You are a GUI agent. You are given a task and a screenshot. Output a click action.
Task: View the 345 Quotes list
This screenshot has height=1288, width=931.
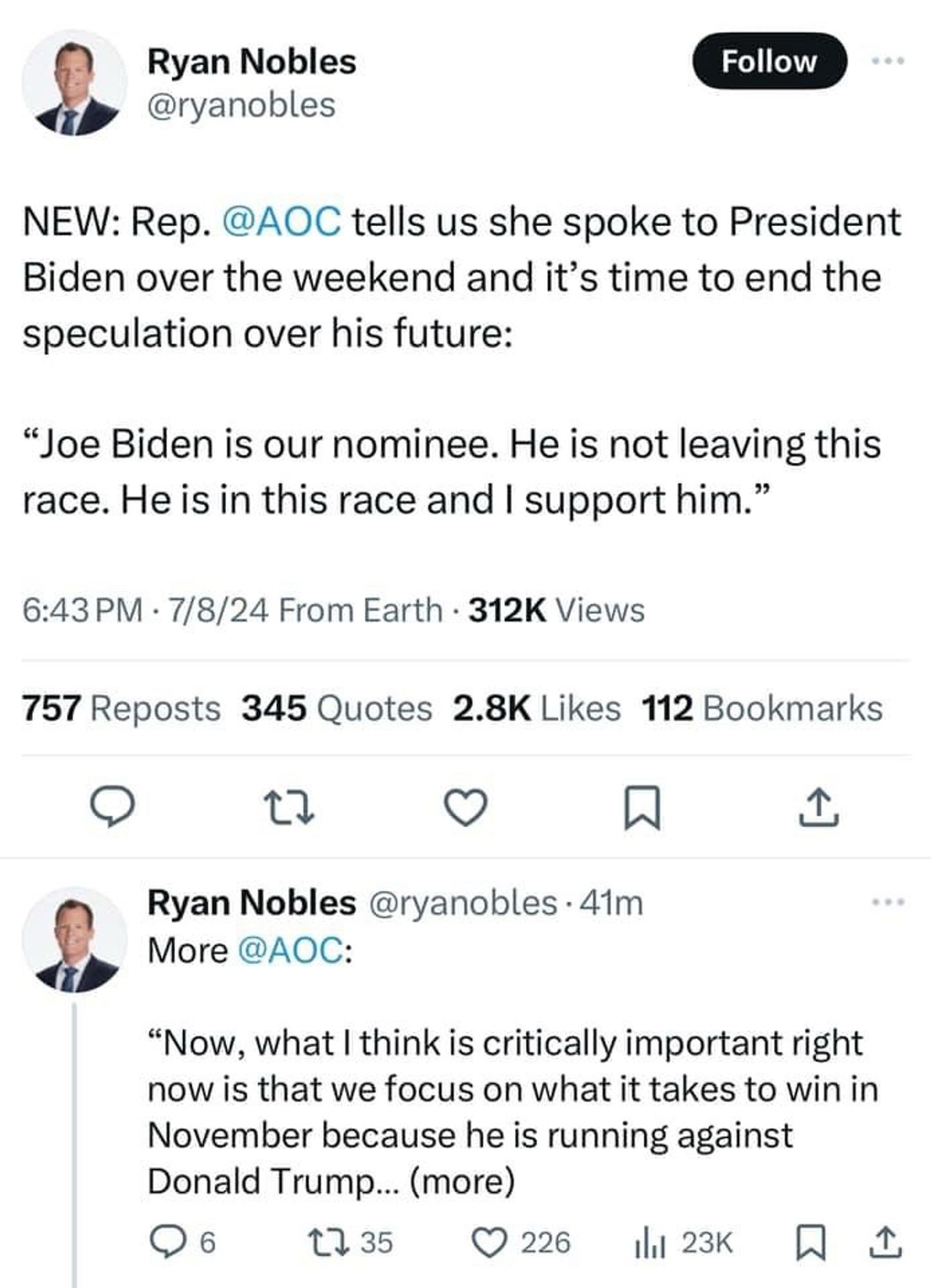point(337,708)
